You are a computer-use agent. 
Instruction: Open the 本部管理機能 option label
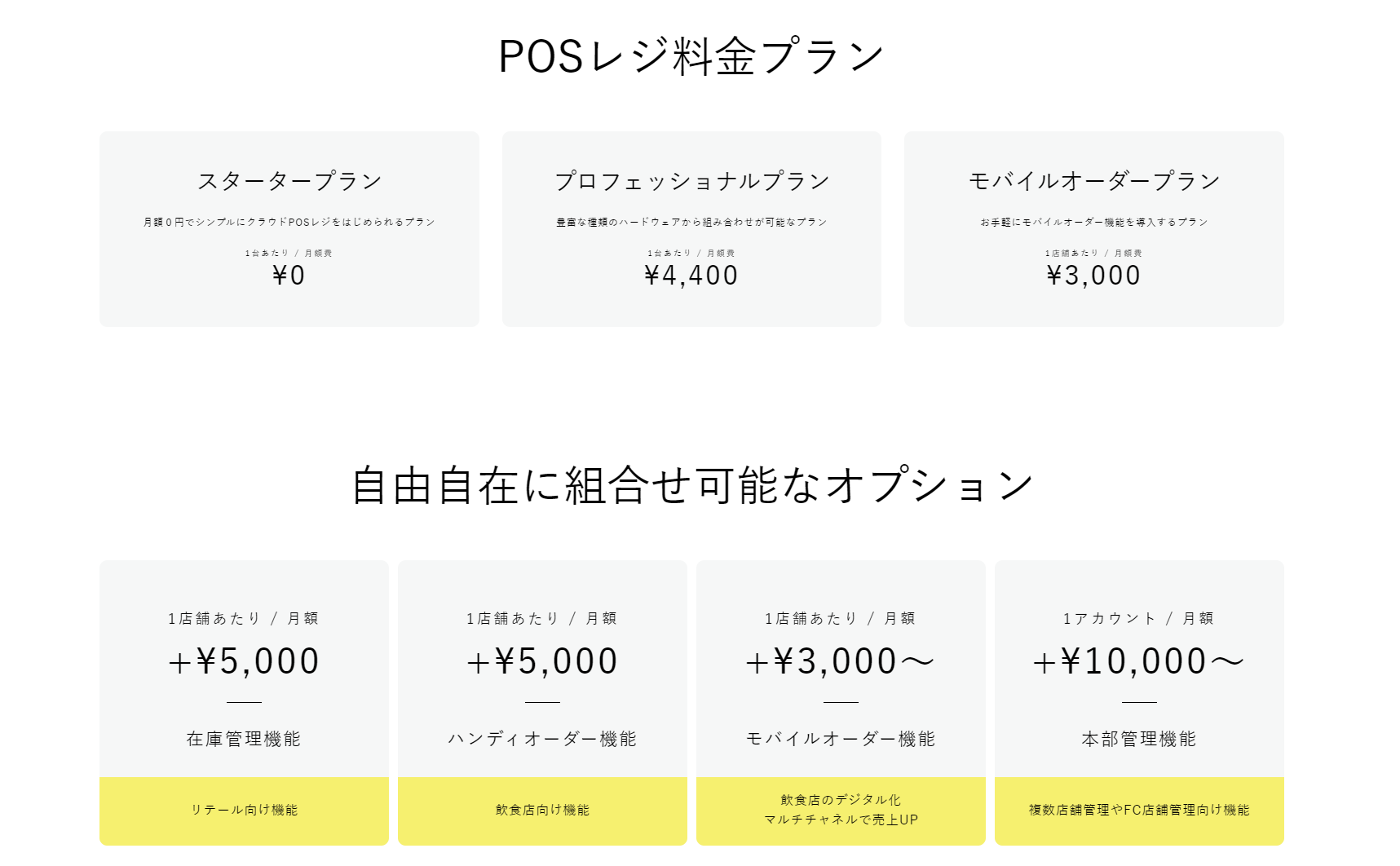(x=1139, y=739)
